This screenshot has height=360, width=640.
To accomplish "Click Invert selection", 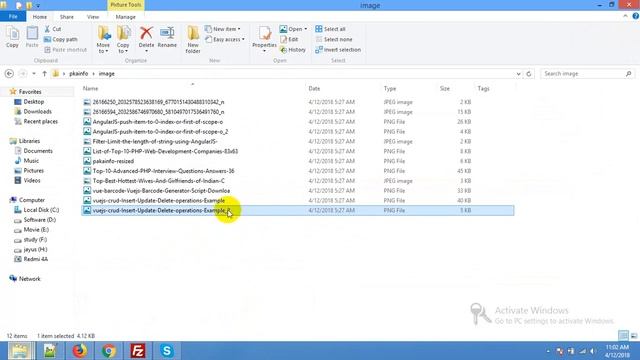I will pos(338,49).
